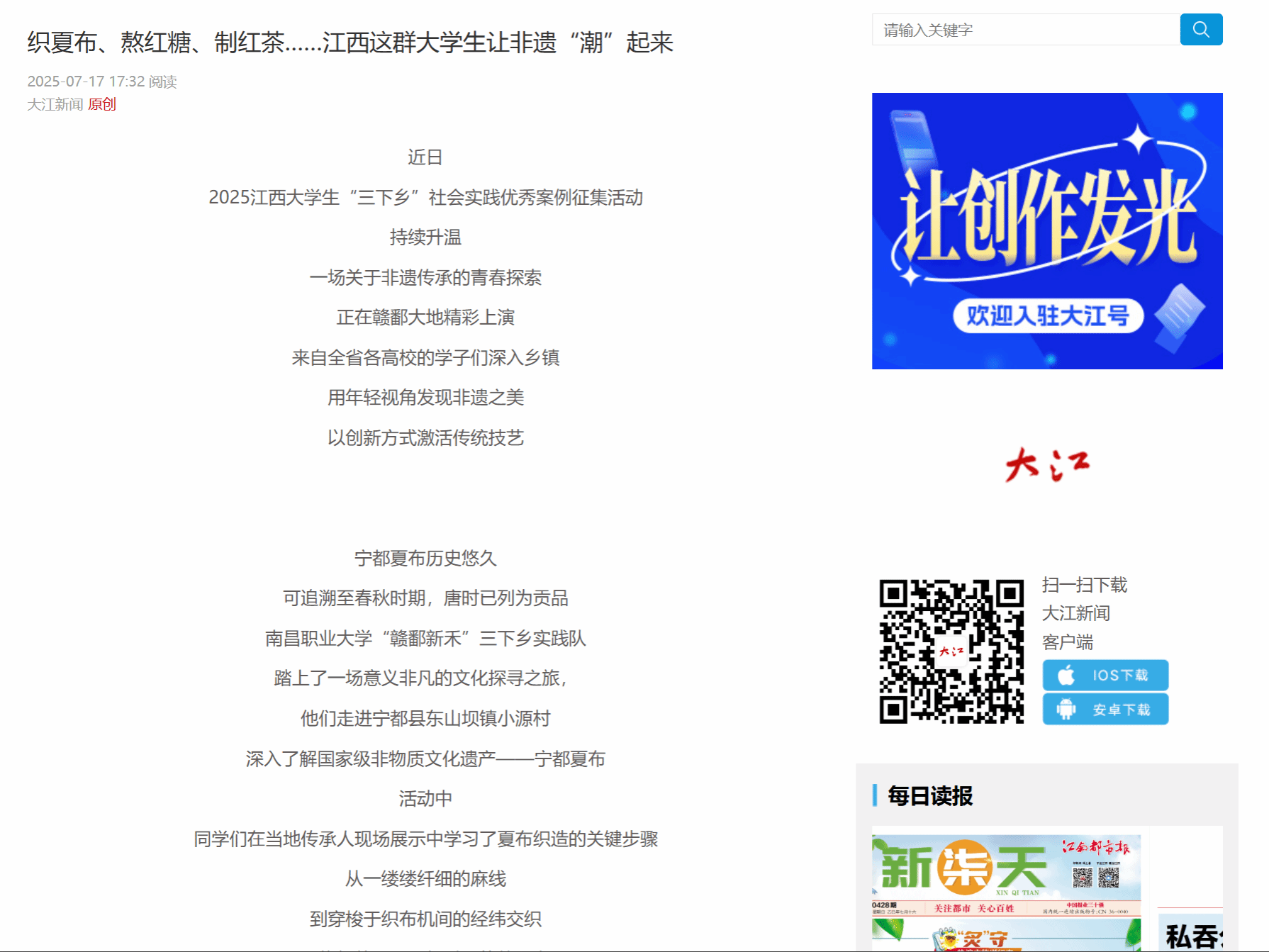Open the 每日读报 section heading
The image size is (1269, 952).
(930, 796)
